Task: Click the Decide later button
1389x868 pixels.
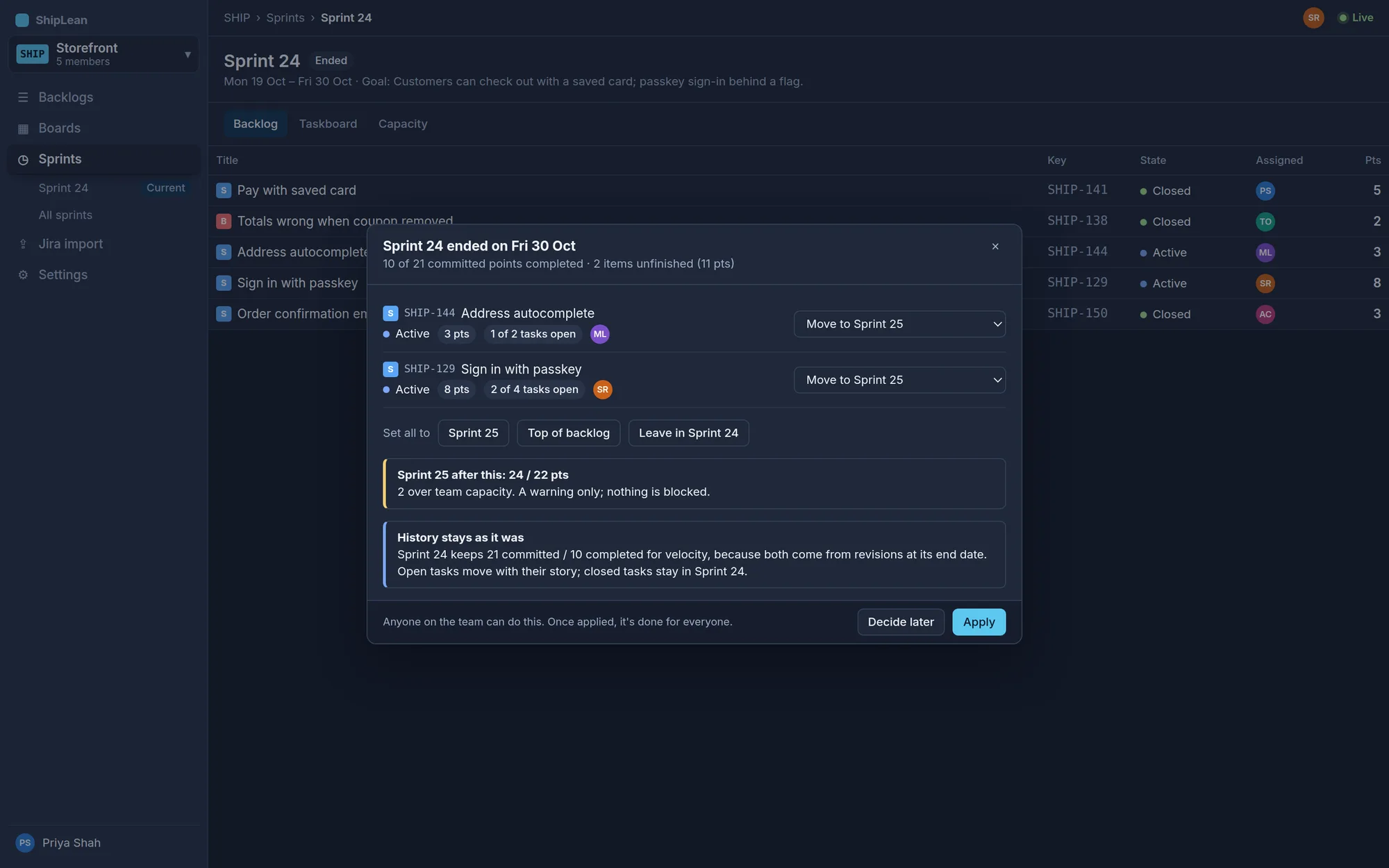Action: [x=901, y=622]
